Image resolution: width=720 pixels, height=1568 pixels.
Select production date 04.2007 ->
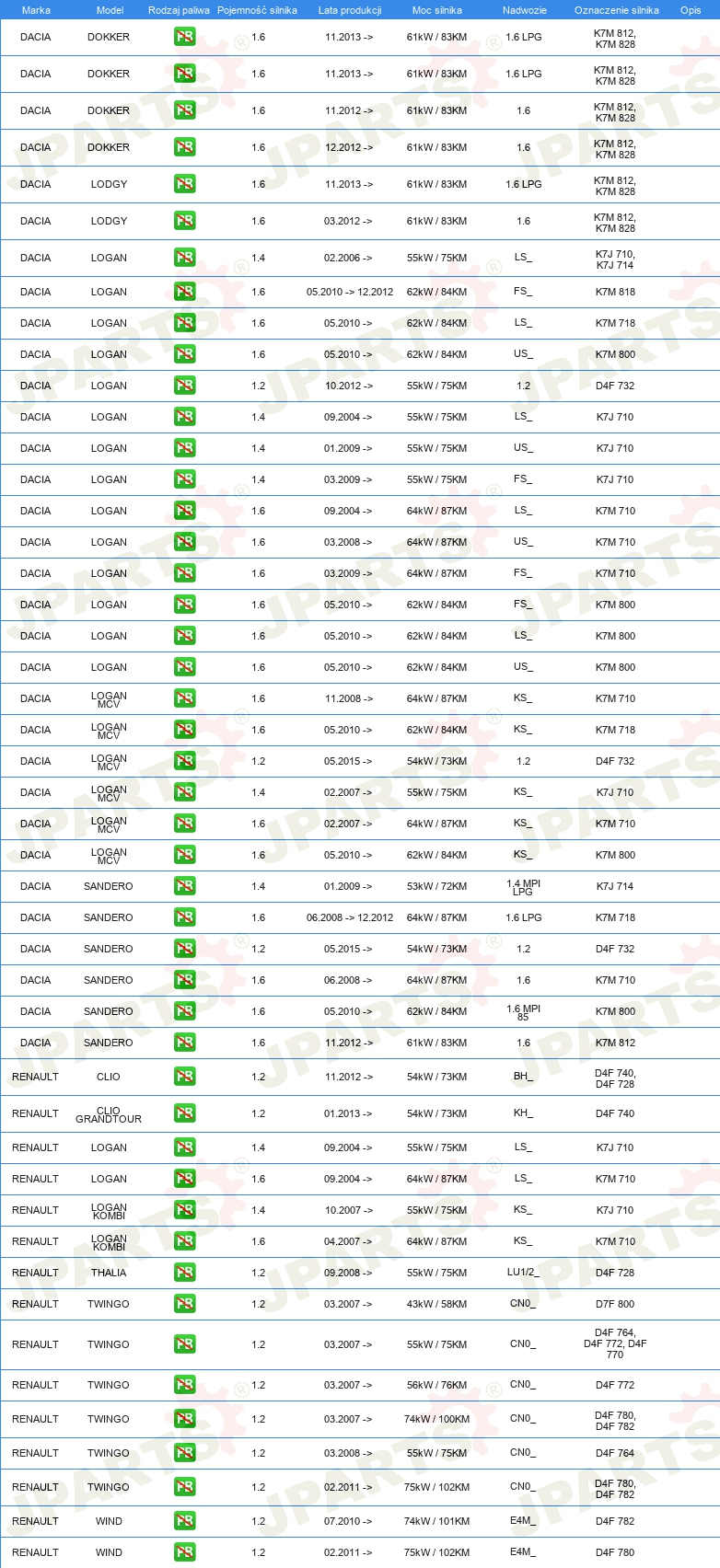(x=348, y=1241)
